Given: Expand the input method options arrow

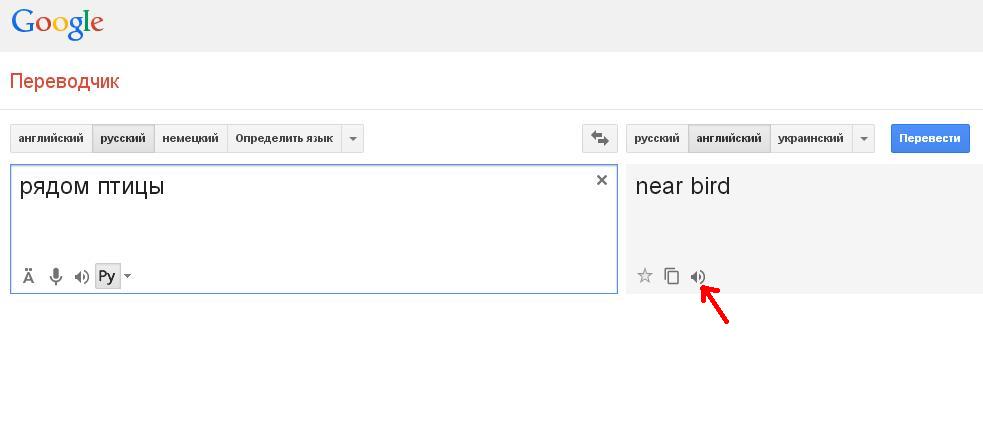Looking at the screenshot, I should [x=128, y=276].
